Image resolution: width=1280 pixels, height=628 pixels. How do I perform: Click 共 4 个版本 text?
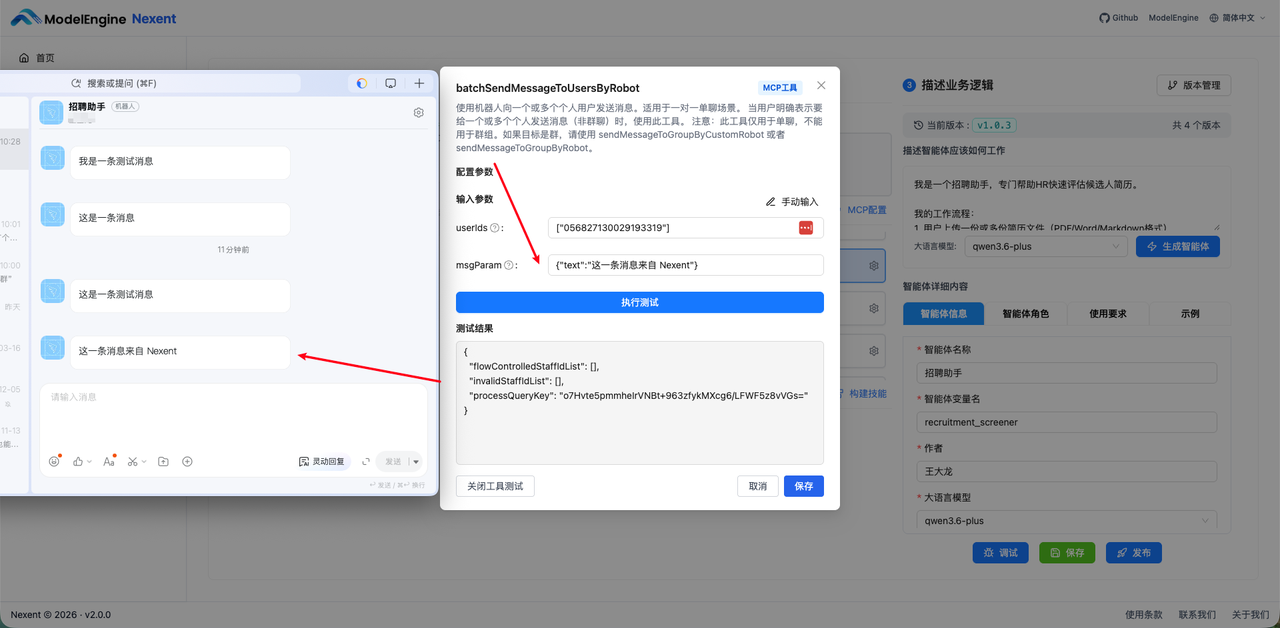(x=1196, y=125)
